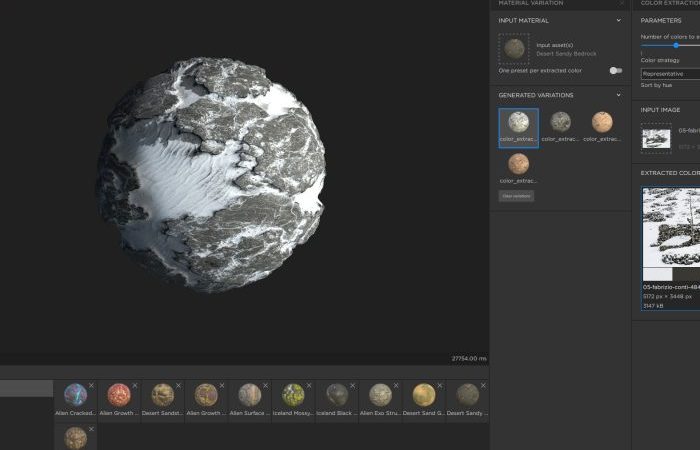The height and width of the screenshot is (450, 700).
Task: Adjust the Number of colors slider
Action: point(676,45)
